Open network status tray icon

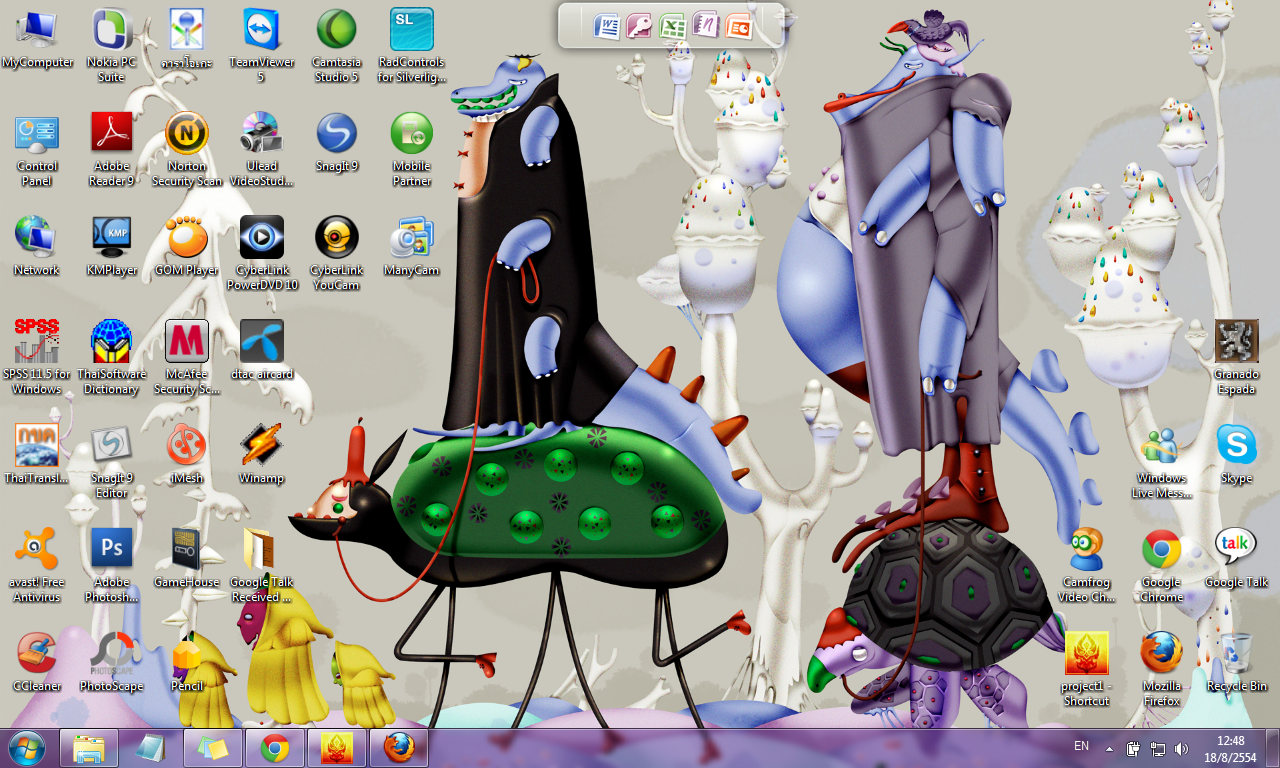click(1158, 748)
